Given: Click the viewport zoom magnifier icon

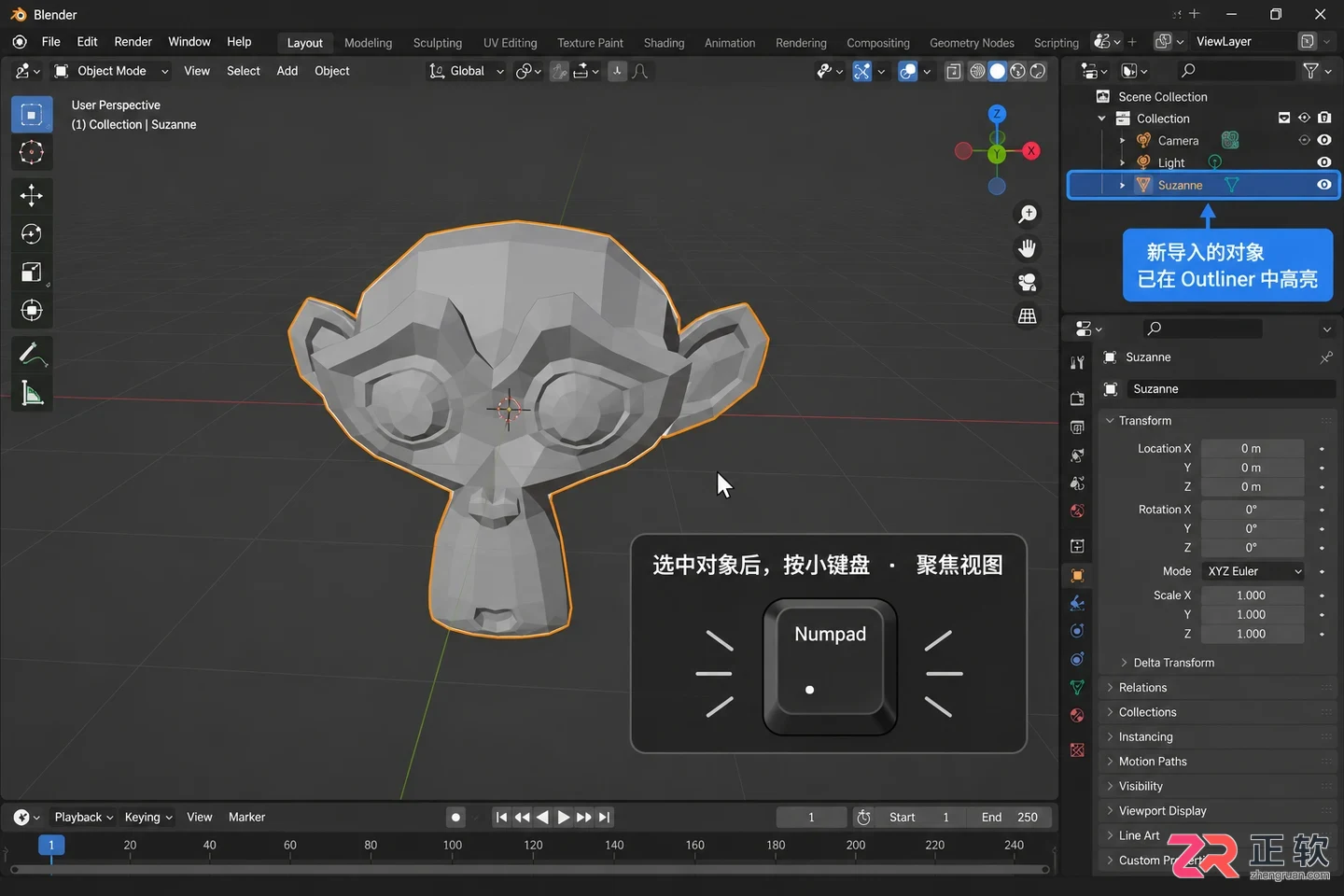Looking at the screenshot, I should 1028,215.
